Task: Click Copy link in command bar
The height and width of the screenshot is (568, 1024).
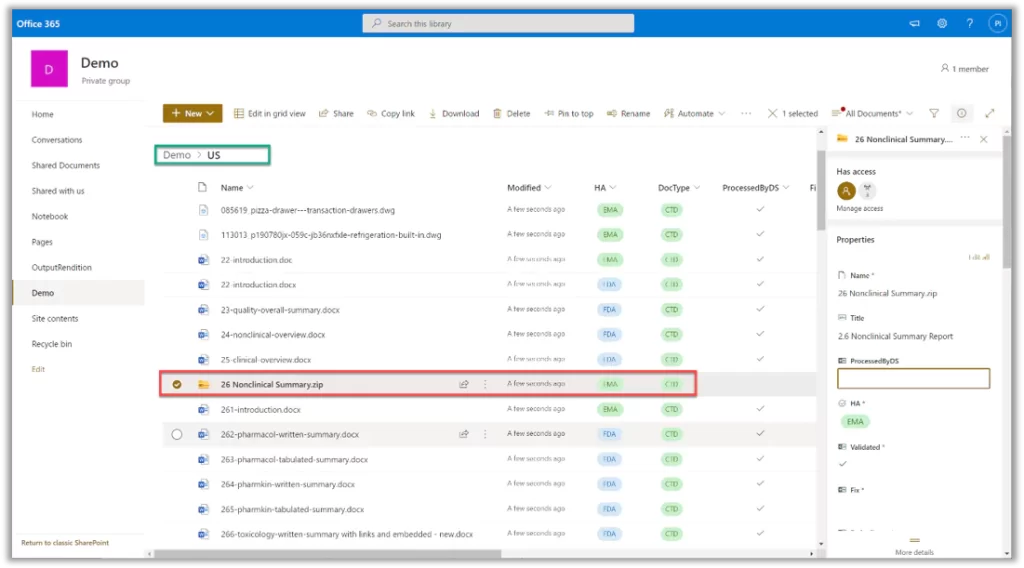Action: 391,114
